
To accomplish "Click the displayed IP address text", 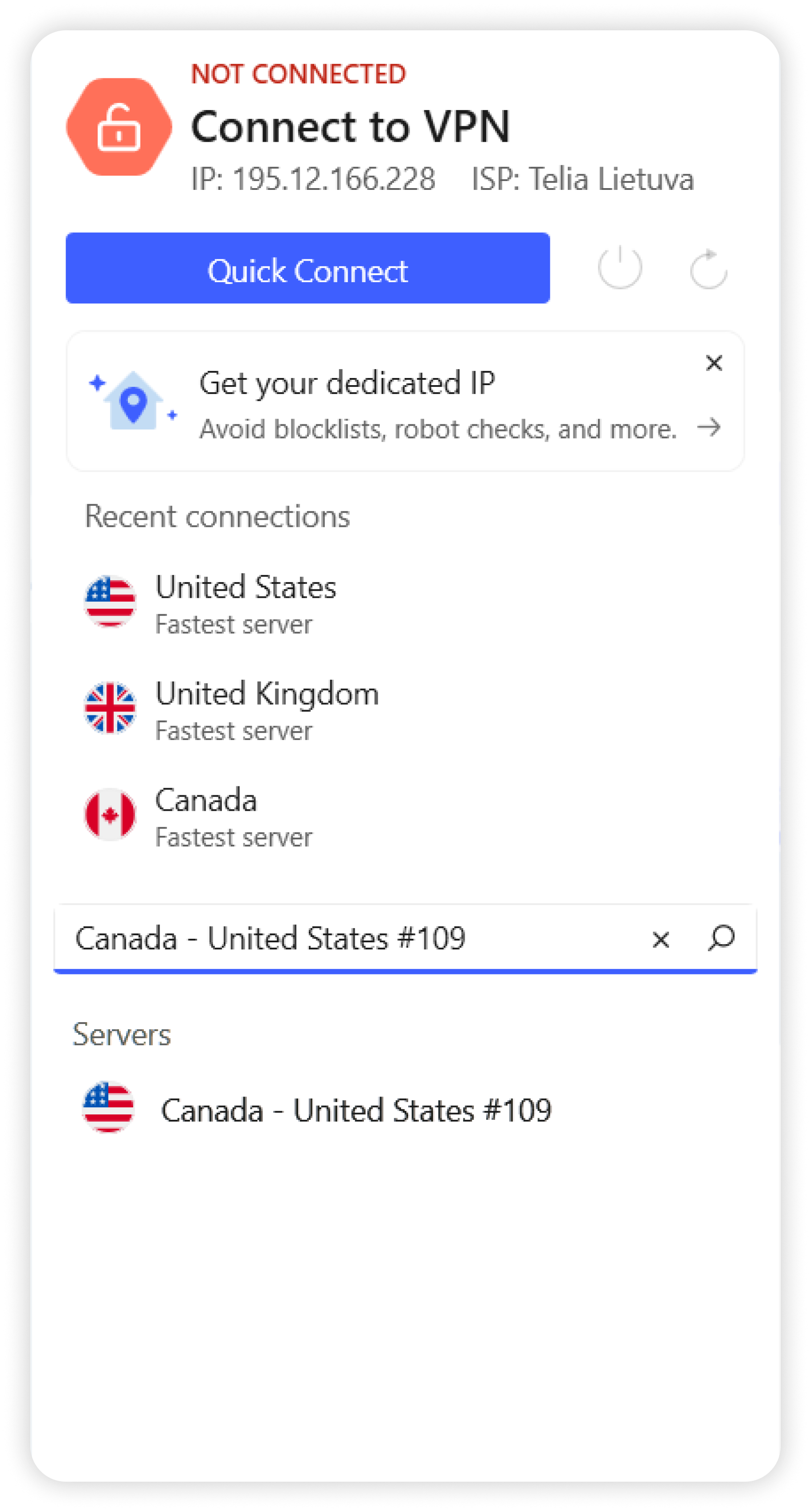I will [x=313, y=179].
